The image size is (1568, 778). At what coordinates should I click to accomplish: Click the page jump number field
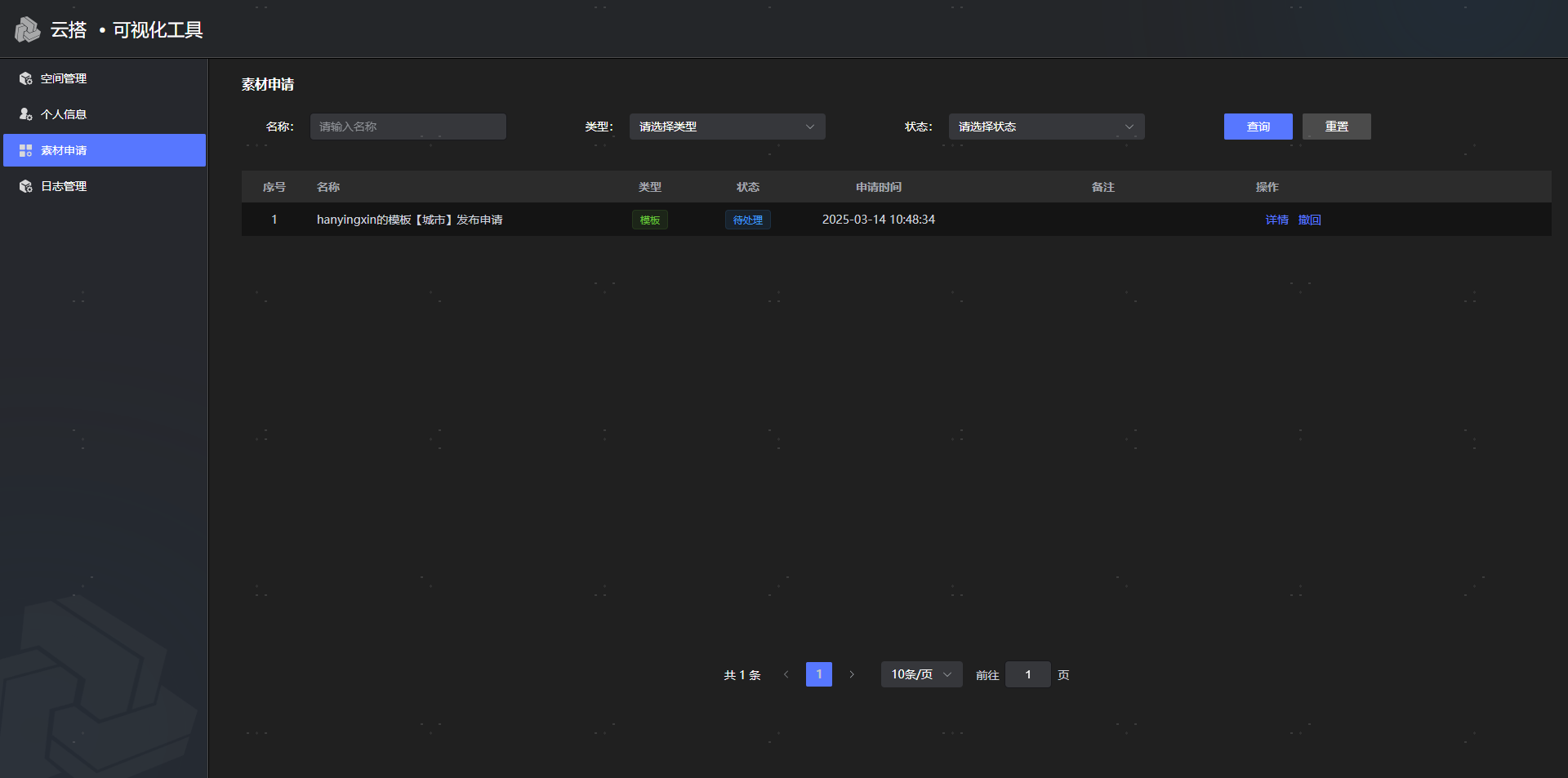[1027, 674]
